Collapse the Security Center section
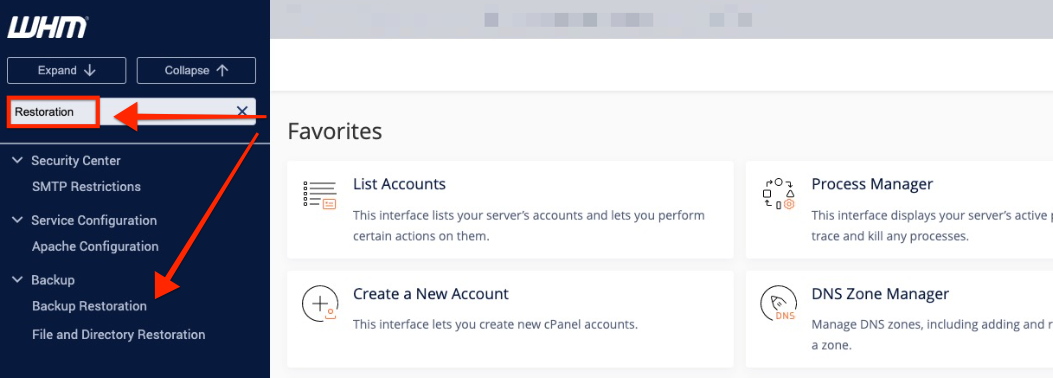The height and width of the screenshot is (378, 1053). click(x=17, y=160)
